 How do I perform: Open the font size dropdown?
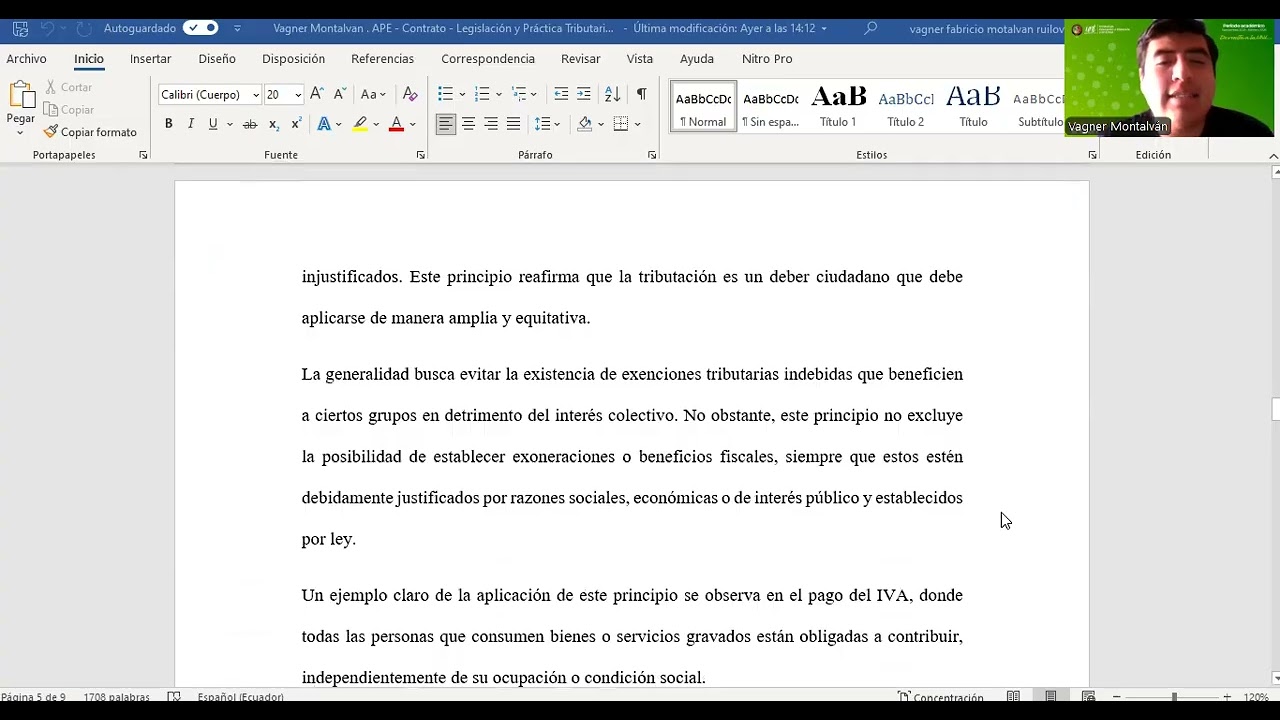297,95
